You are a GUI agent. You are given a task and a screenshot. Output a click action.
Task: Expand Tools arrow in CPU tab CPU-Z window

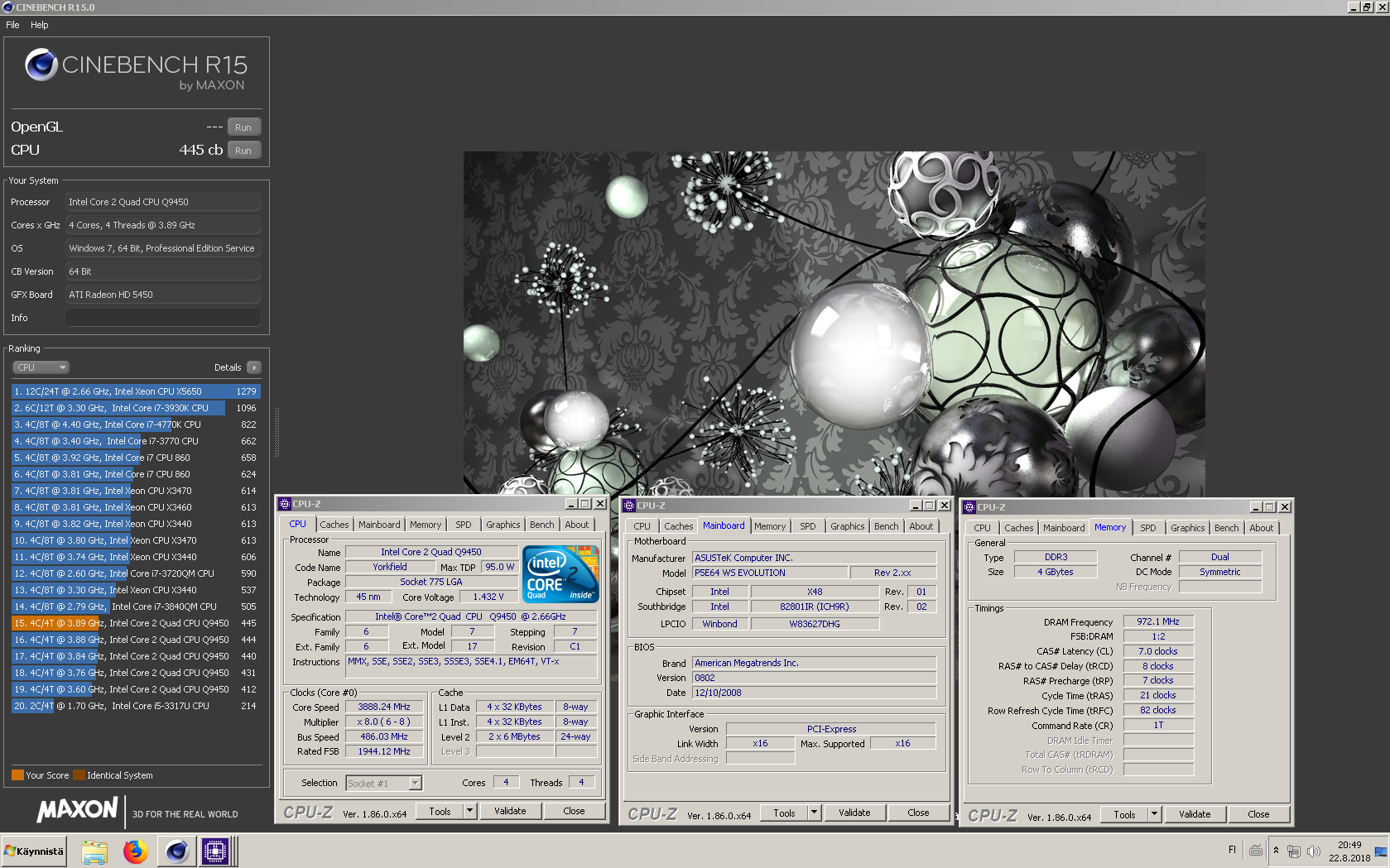coord(469,811)
